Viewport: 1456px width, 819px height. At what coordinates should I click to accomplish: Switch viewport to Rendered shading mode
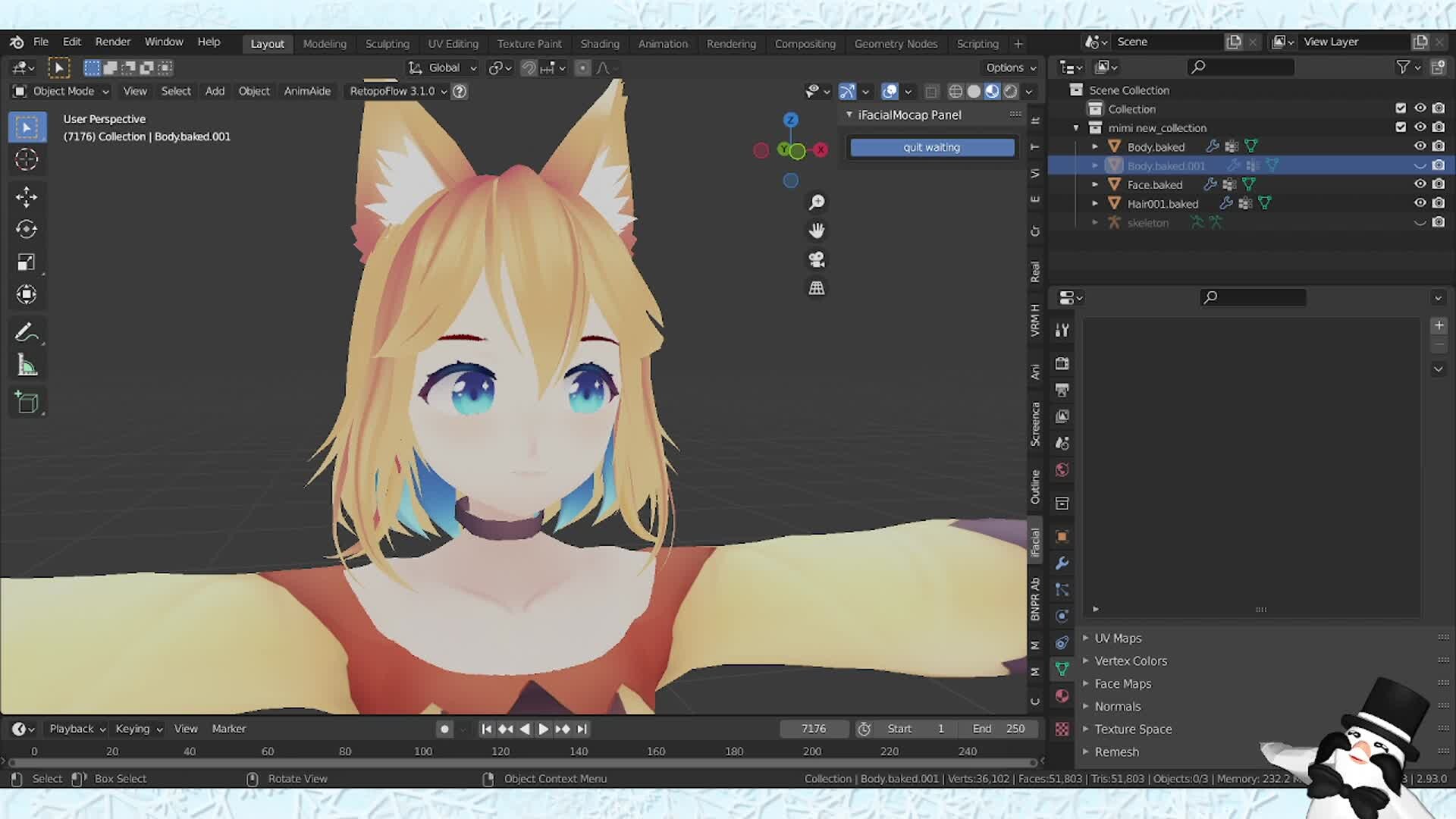[1012, 91]
